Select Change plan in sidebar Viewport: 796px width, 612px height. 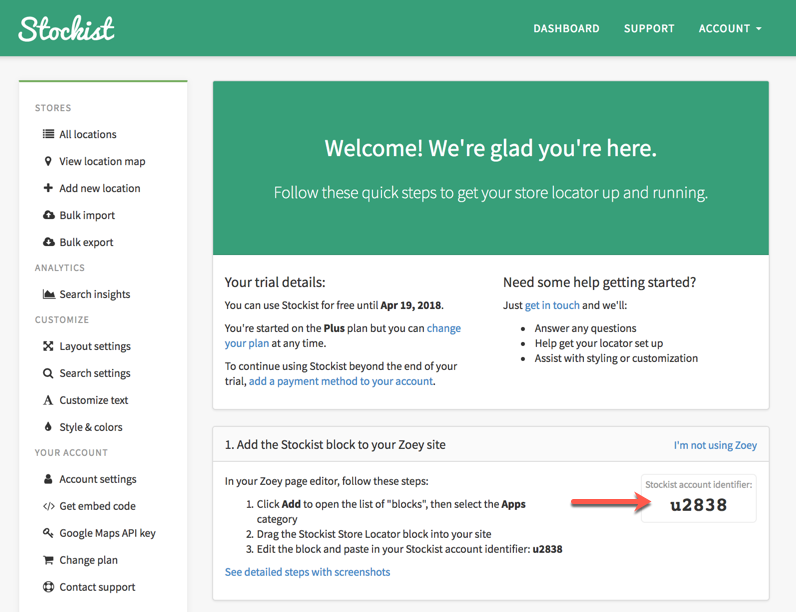tap(88, 560)
